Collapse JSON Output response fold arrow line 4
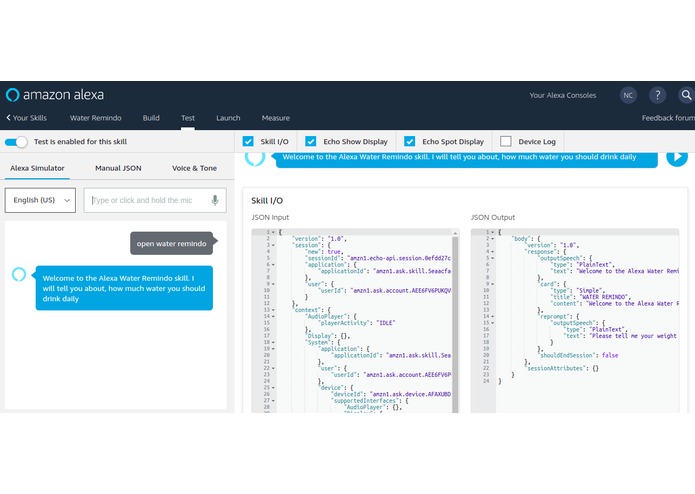 pyautogui.click(x=492, y=252)
